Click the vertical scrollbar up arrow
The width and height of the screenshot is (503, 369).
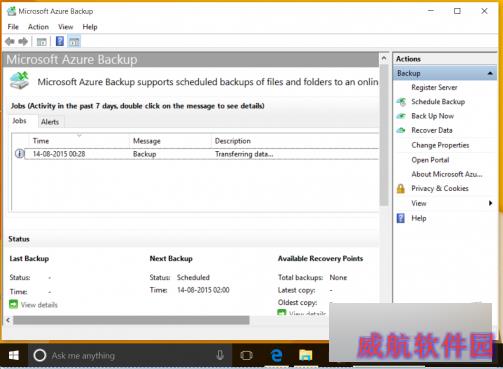click(x=384, y=58)
